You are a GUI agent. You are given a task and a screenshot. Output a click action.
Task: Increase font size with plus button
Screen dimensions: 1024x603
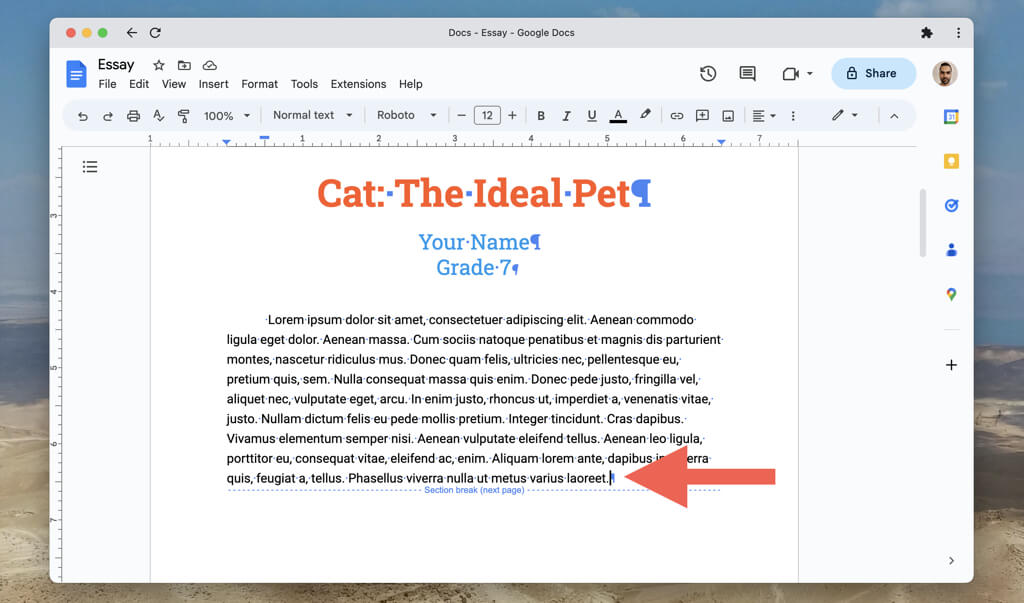(513, 116)
